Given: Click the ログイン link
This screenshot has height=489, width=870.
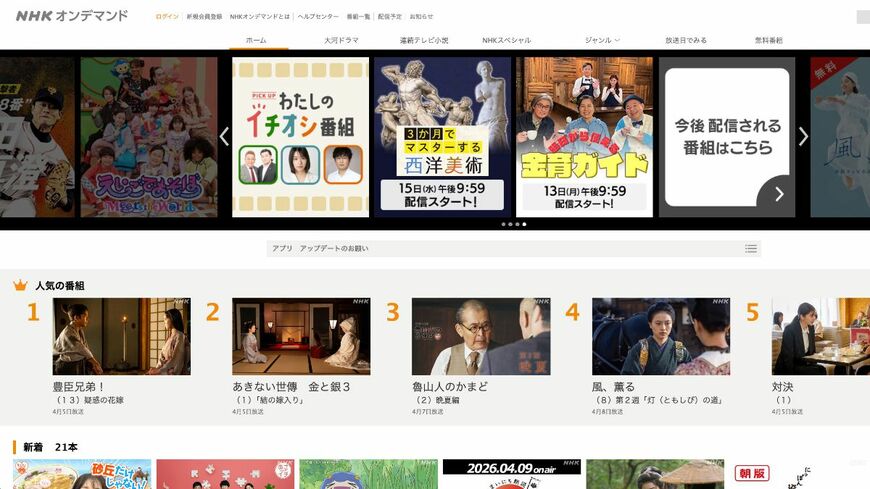Looking at the screenshot, I should pos(167,17).
